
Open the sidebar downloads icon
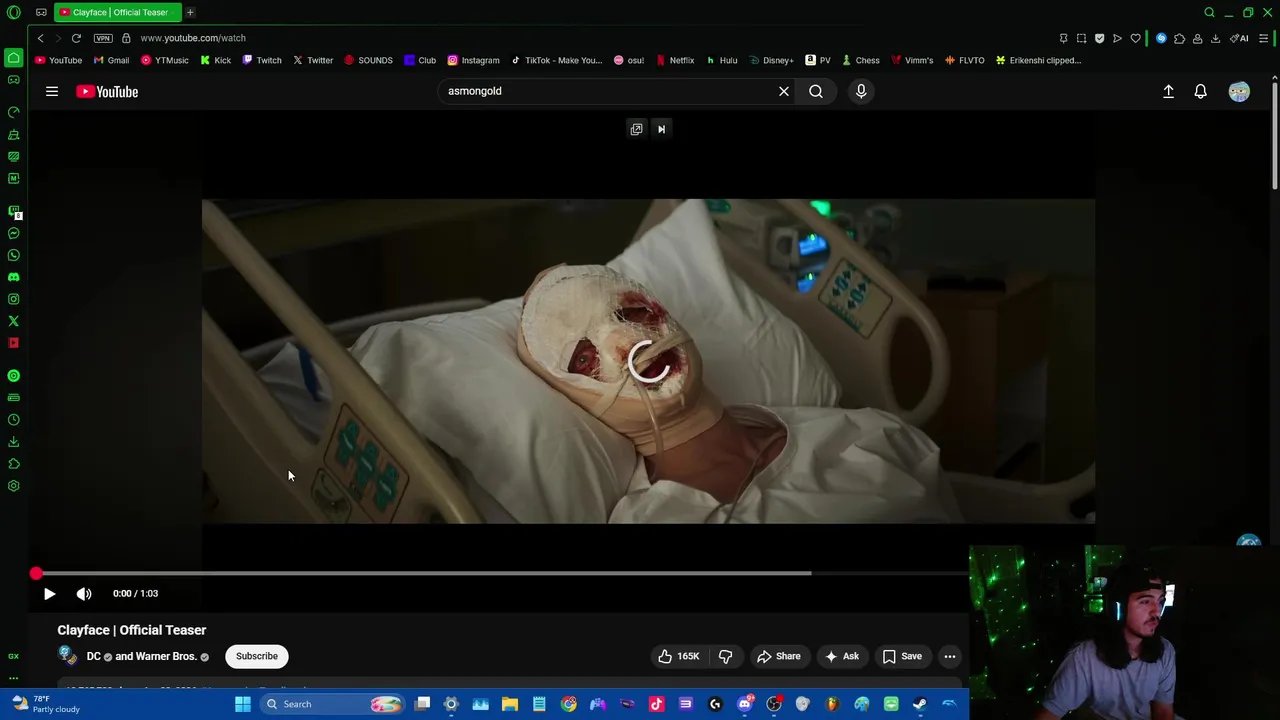[x=13, y=442]
